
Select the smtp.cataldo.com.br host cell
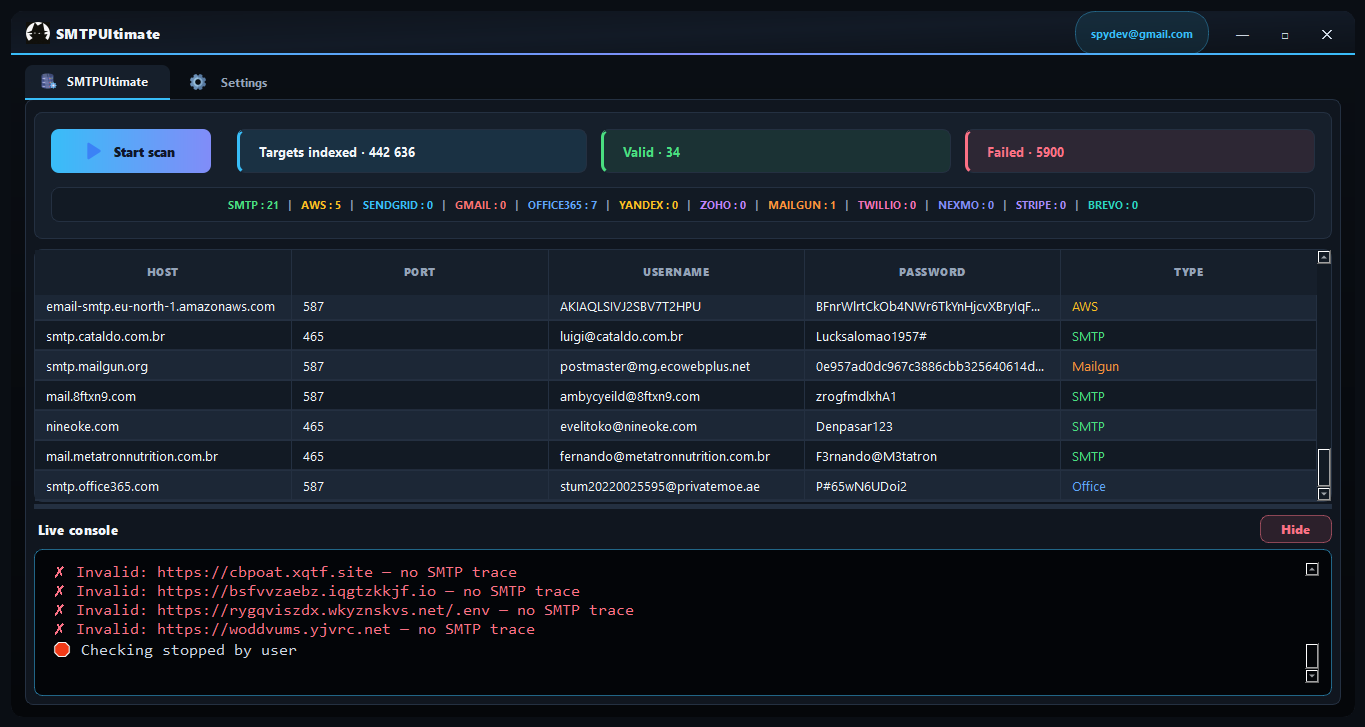click(163, 336)
